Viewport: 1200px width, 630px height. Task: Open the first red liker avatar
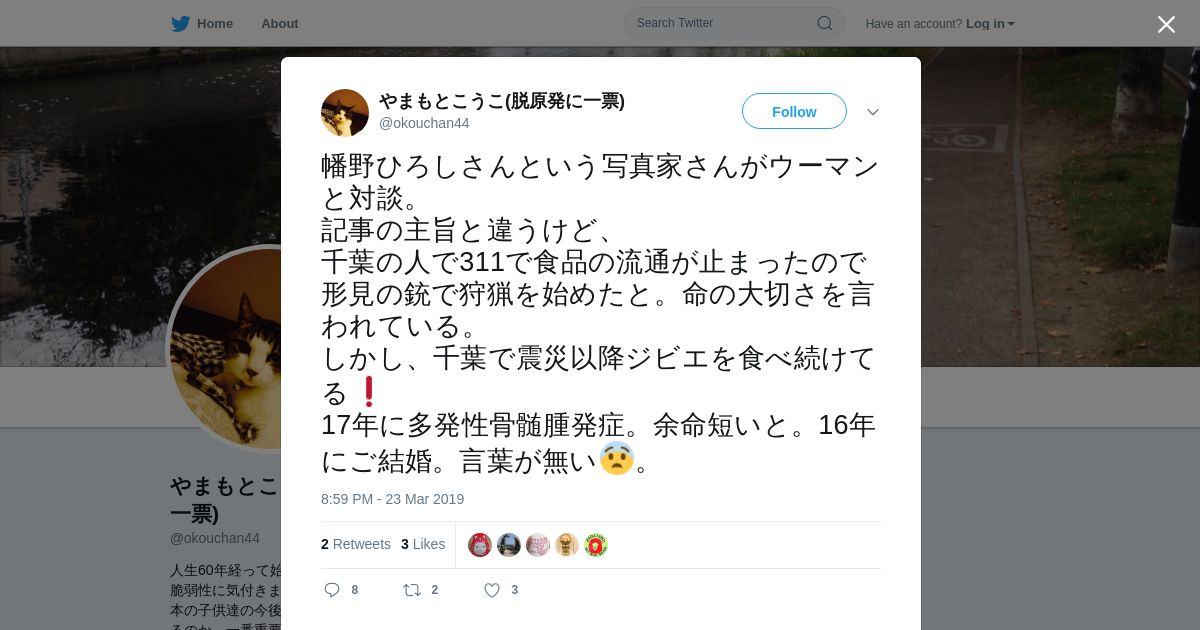pyautogui.click(x=480, y=545)
